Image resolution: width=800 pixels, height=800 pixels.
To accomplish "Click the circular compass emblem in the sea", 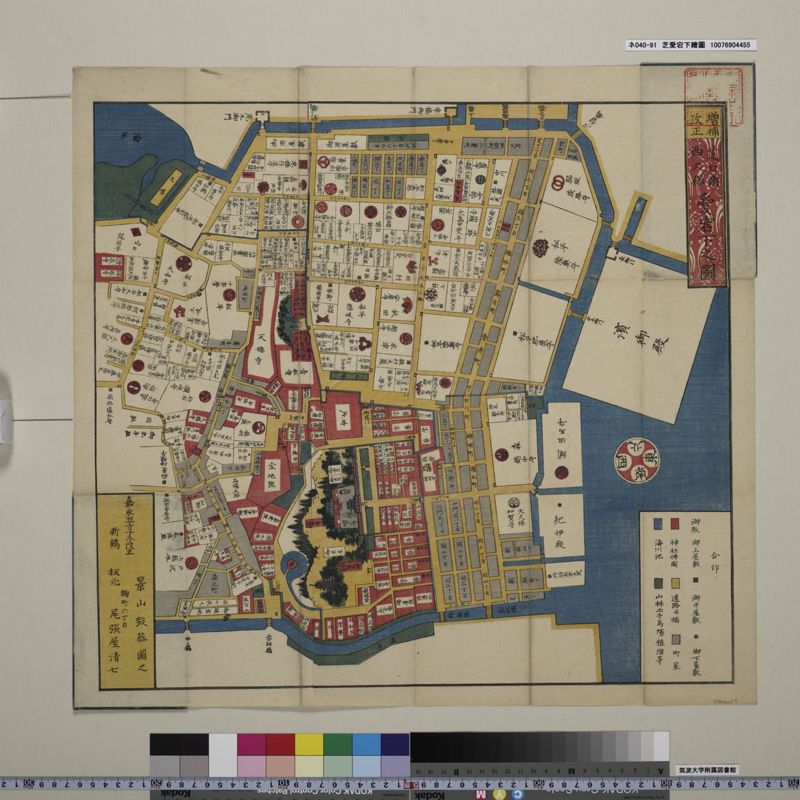I will (x=635, y=462).
